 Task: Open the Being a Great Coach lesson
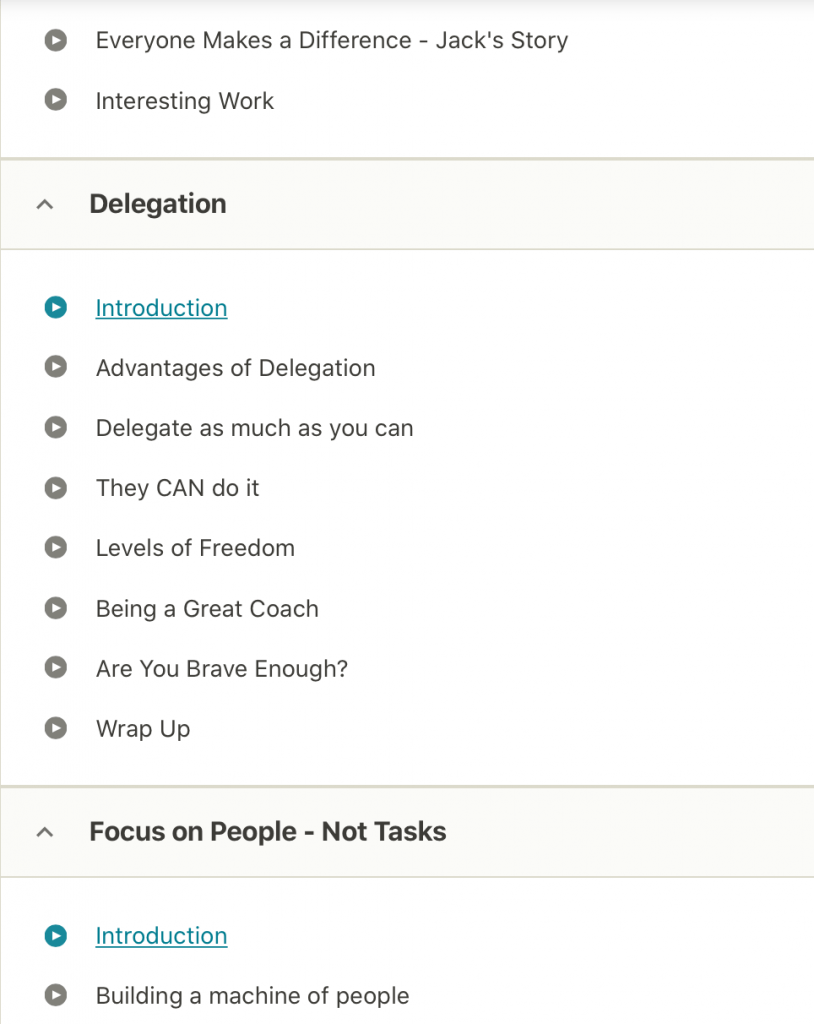[207, 608]
